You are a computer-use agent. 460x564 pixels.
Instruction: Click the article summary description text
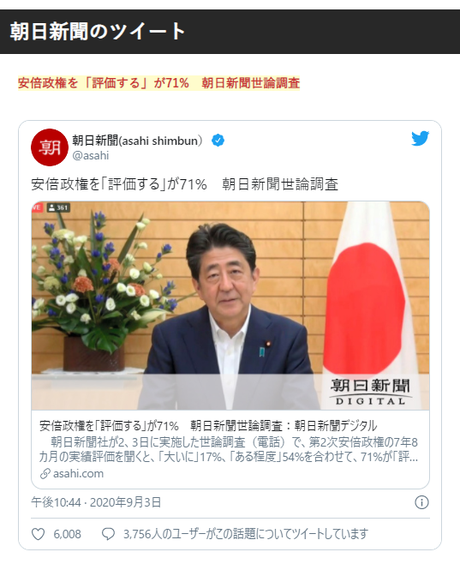point(228,450)
